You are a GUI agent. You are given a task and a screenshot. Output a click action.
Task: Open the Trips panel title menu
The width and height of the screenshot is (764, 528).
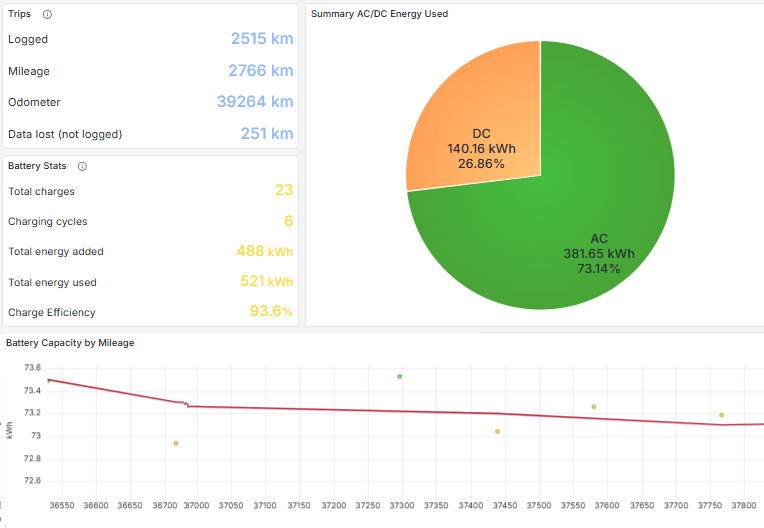click(19, 14)
